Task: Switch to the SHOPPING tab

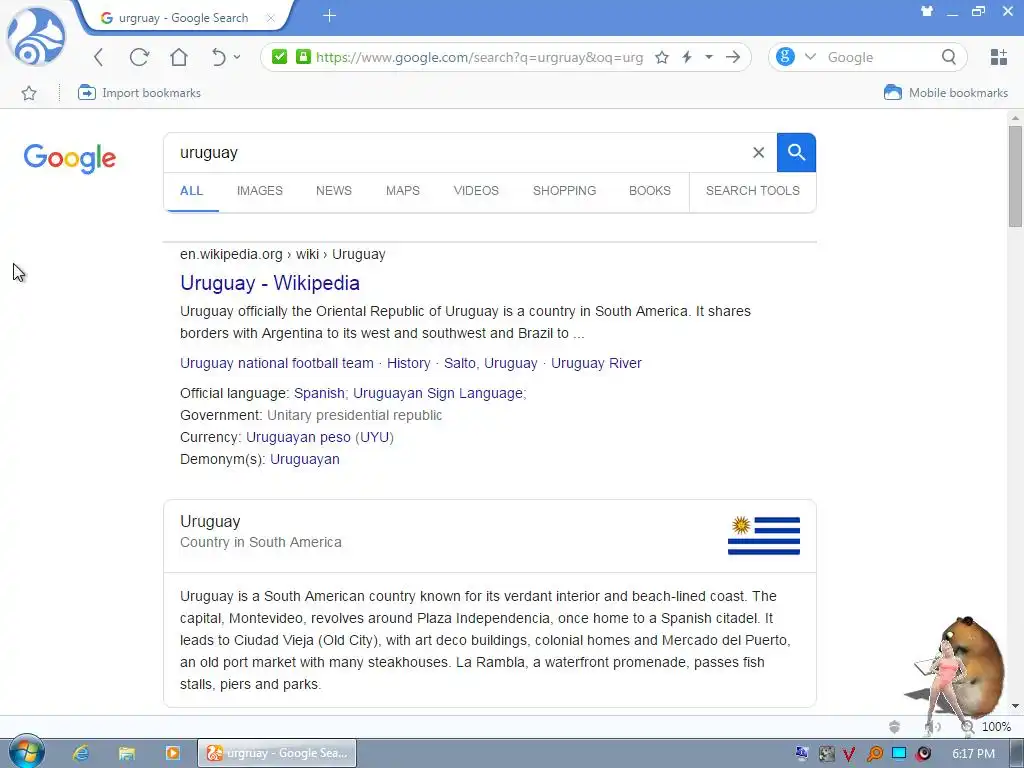Action: tap(564, 191)
